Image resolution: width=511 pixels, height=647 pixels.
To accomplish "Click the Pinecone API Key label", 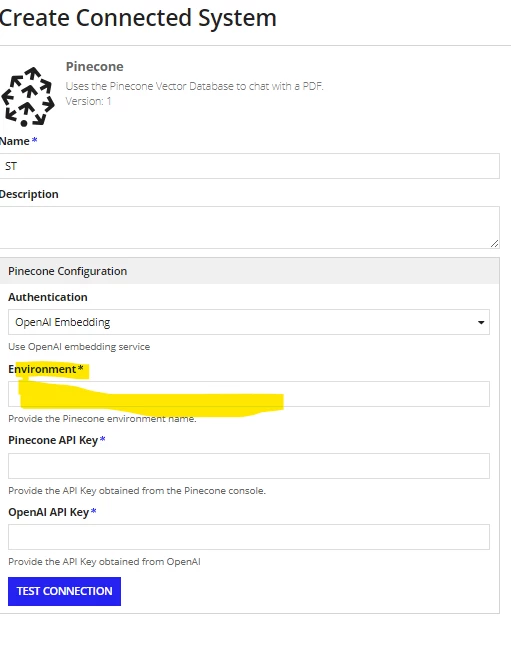I will click(x=57, y=440).
